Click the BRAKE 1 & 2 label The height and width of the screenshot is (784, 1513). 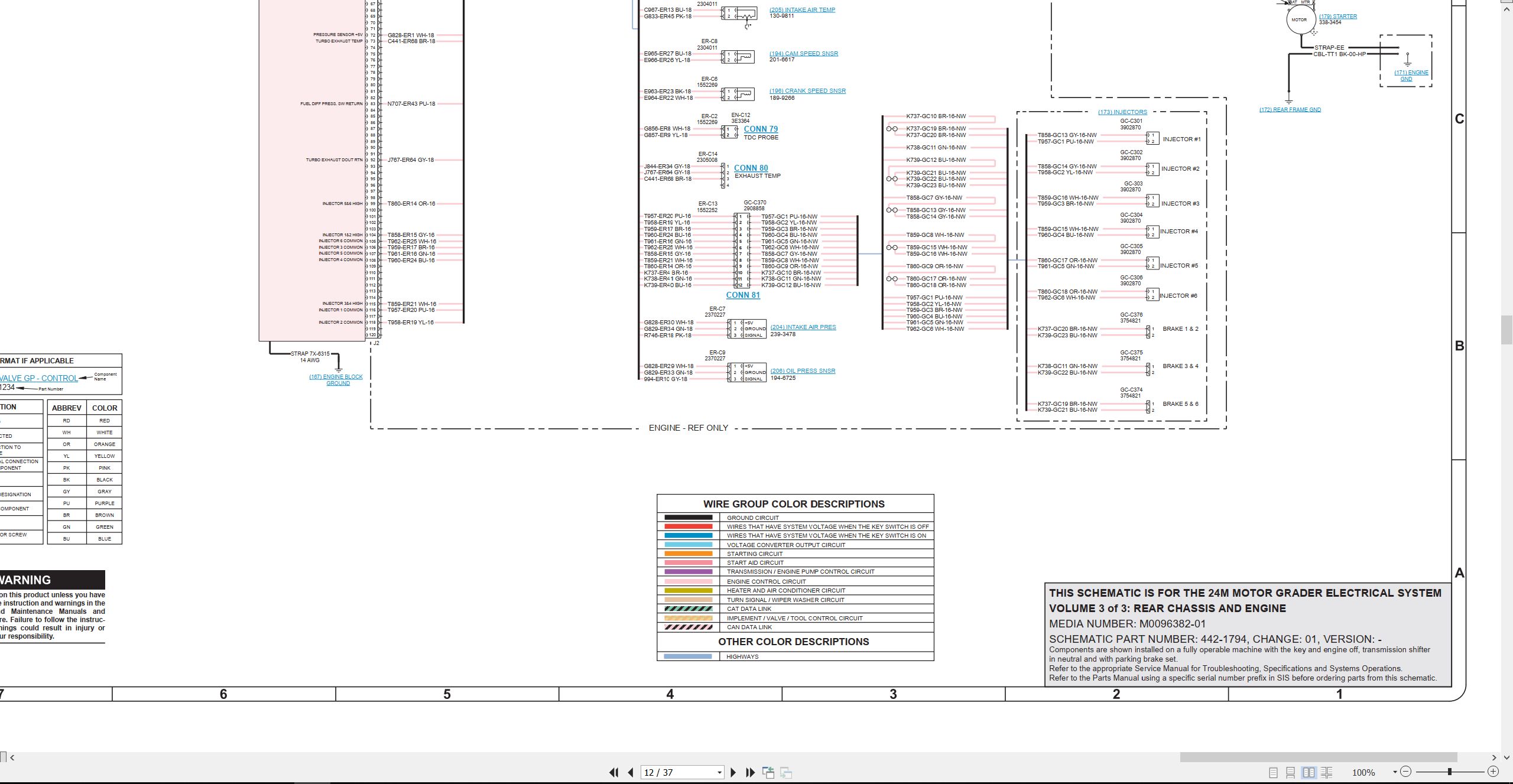point(1180,329)
